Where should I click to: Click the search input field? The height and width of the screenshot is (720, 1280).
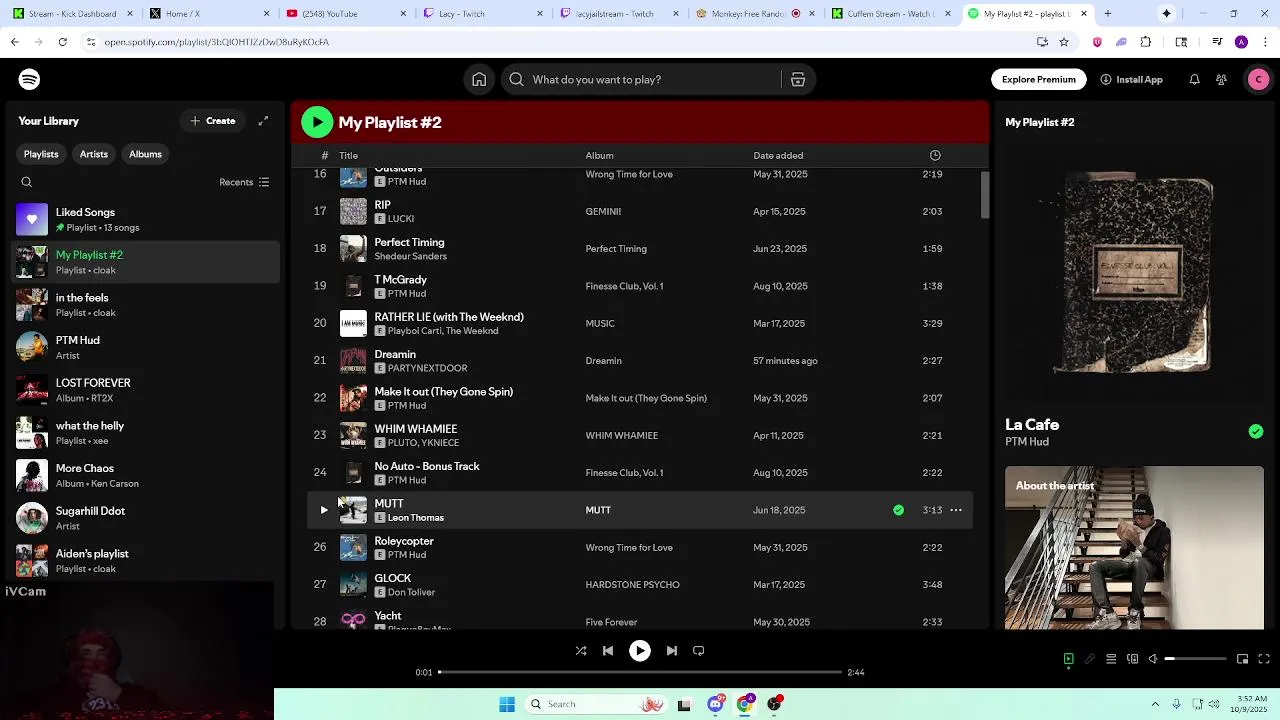click(640, 79)
